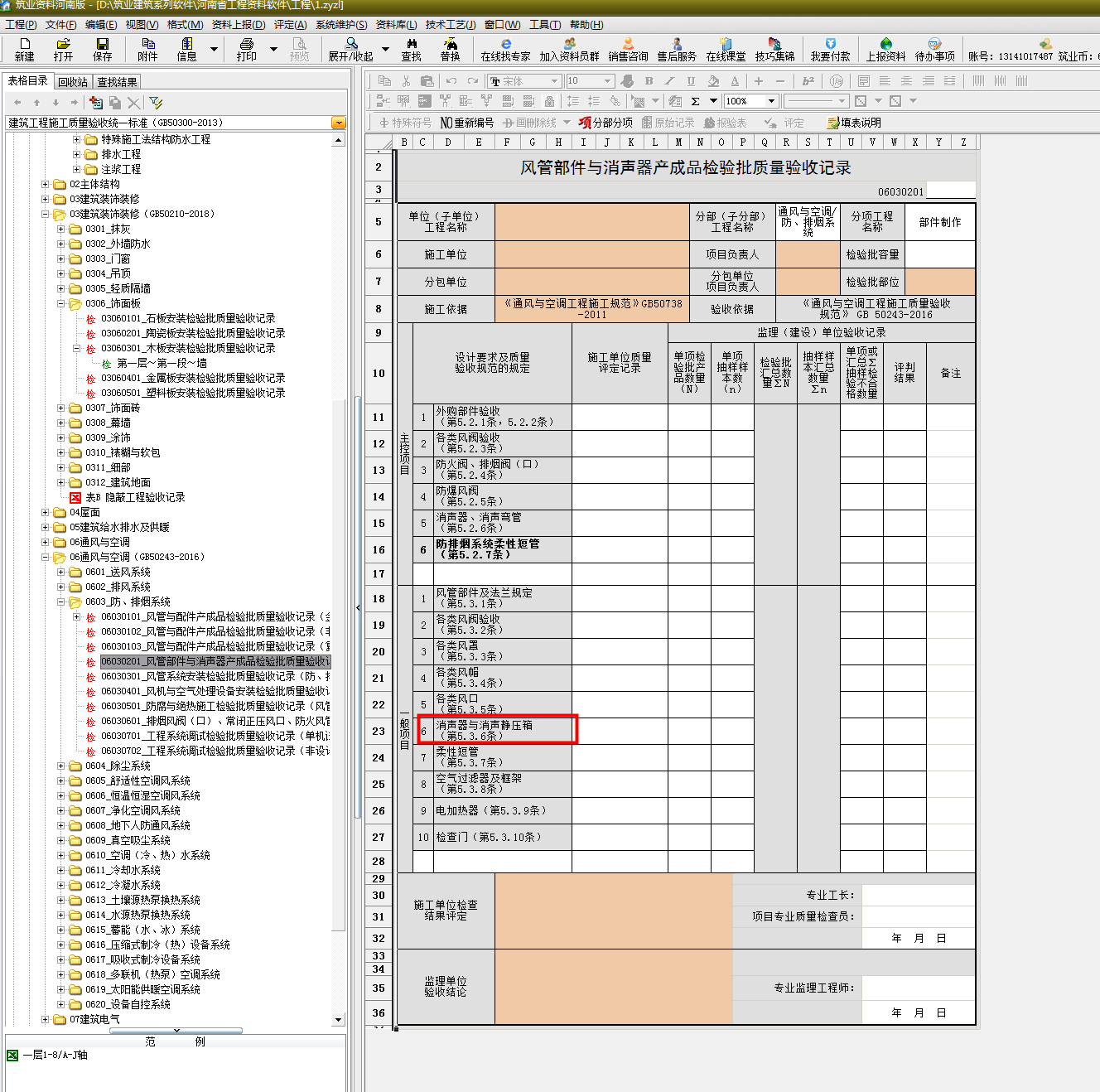1100x1092 pixels.
Task: Click the 我要付款 payment icon
Action: tap(830, 49)
